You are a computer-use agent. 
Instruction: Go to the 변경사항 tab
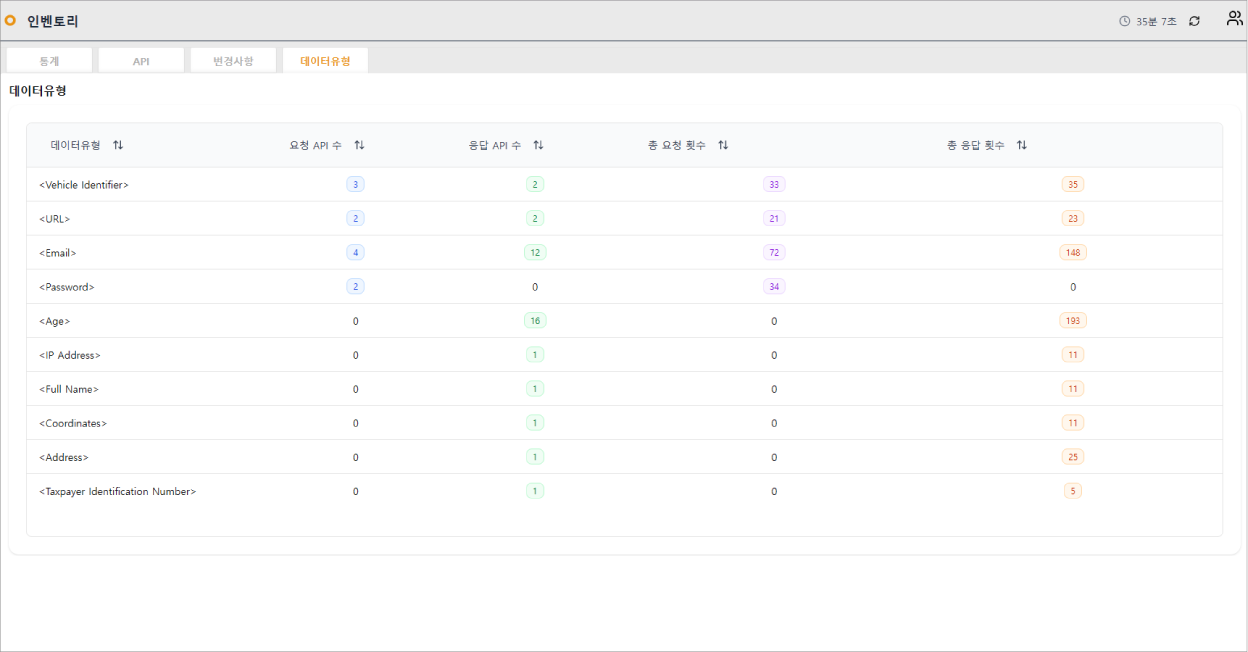[x=233, y=61]
